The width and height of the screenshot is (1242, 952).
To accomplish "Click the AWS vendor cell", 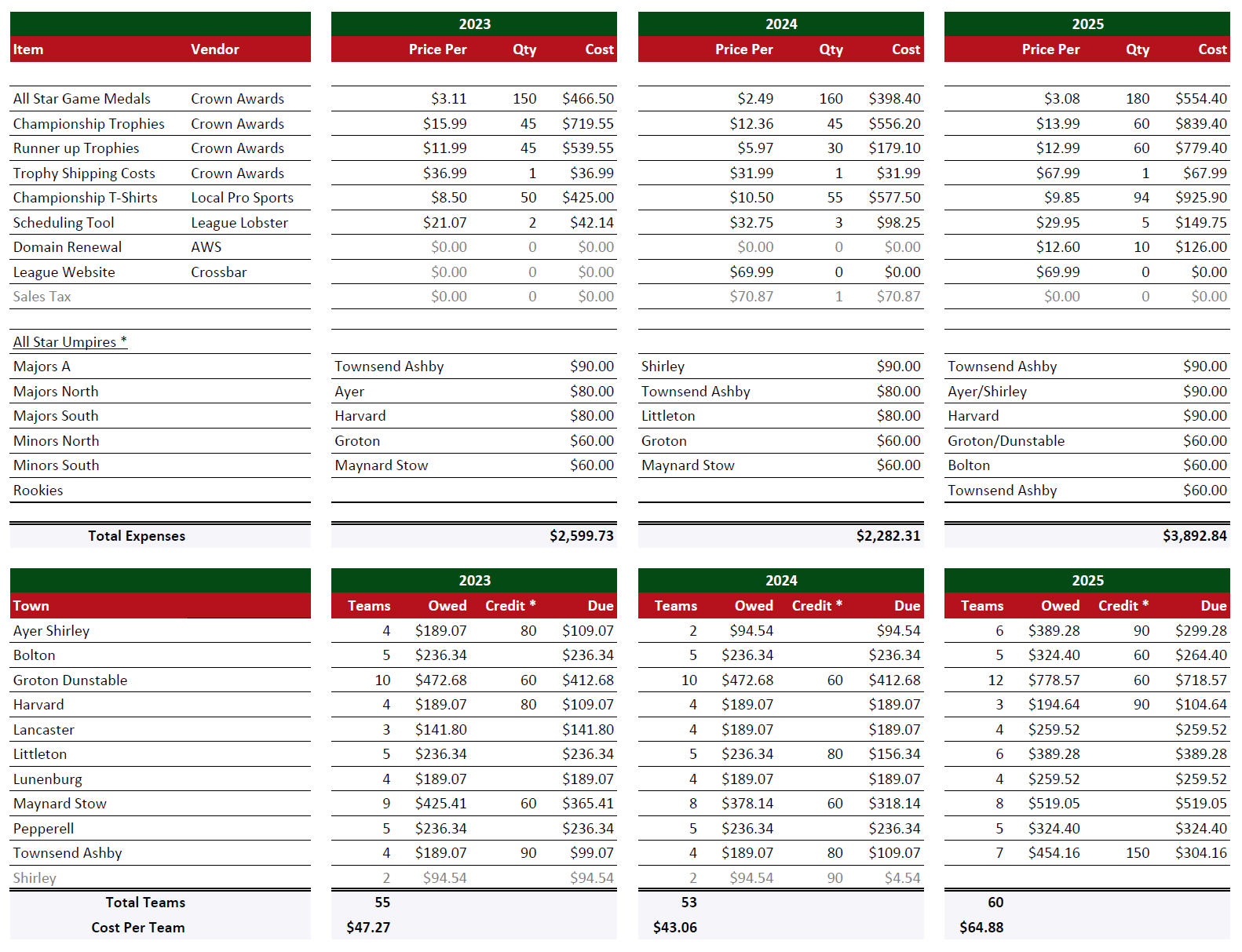I will click(206, 247).
